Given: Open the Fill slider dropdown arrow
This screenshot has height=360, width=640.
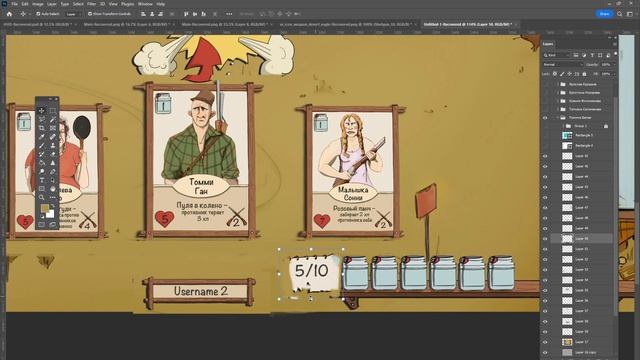Looking at the screenshot, I should click(x=615, y=74).
